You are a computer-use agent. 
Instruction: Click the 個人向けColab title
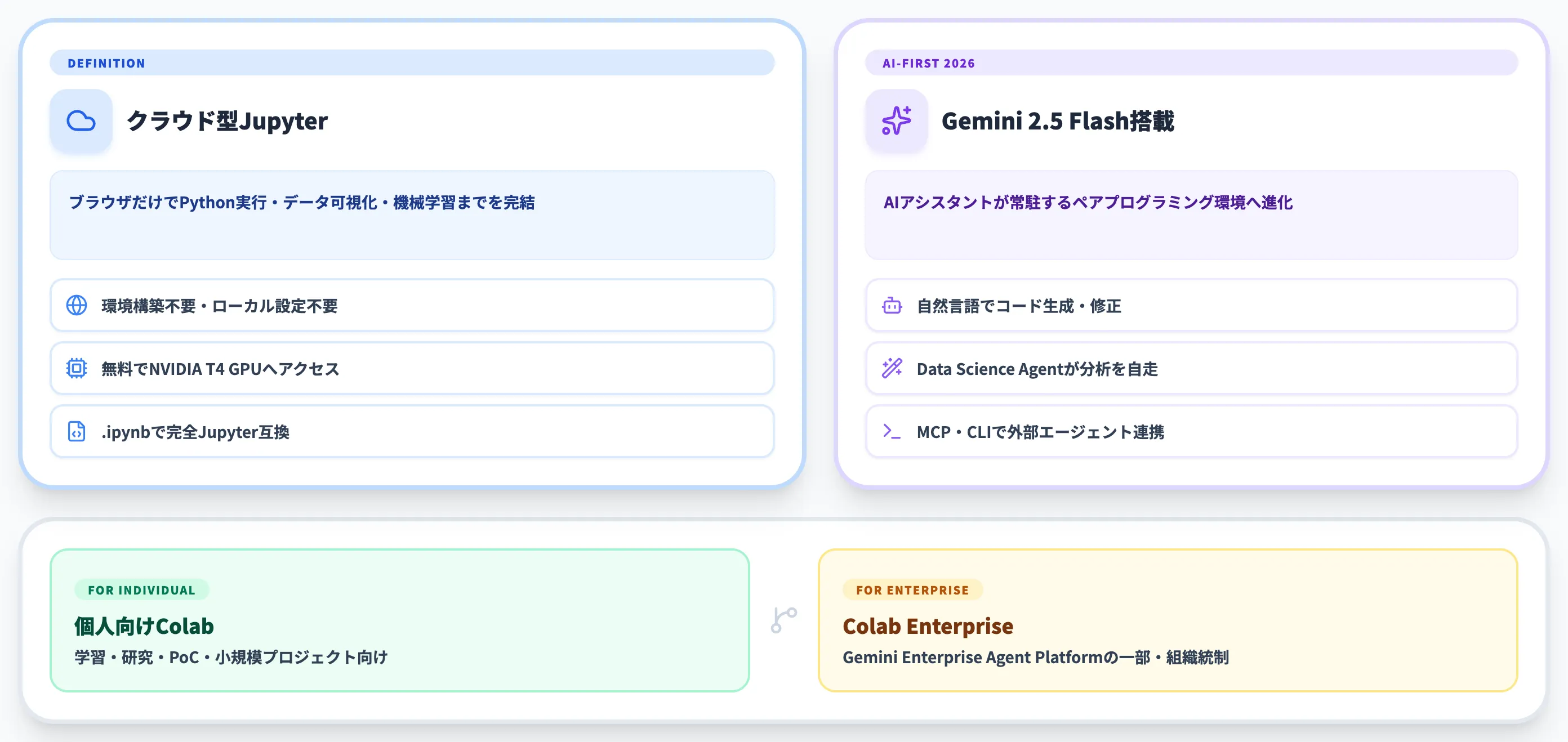[144, 627]
